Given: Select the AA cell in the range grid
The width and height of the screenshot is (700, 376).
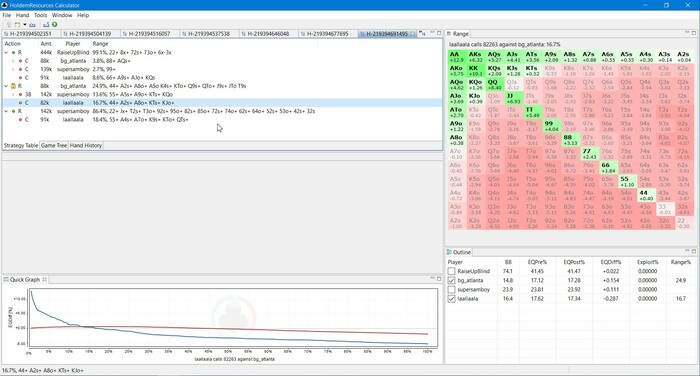Looking at the screenshot, I should point(457,56).
